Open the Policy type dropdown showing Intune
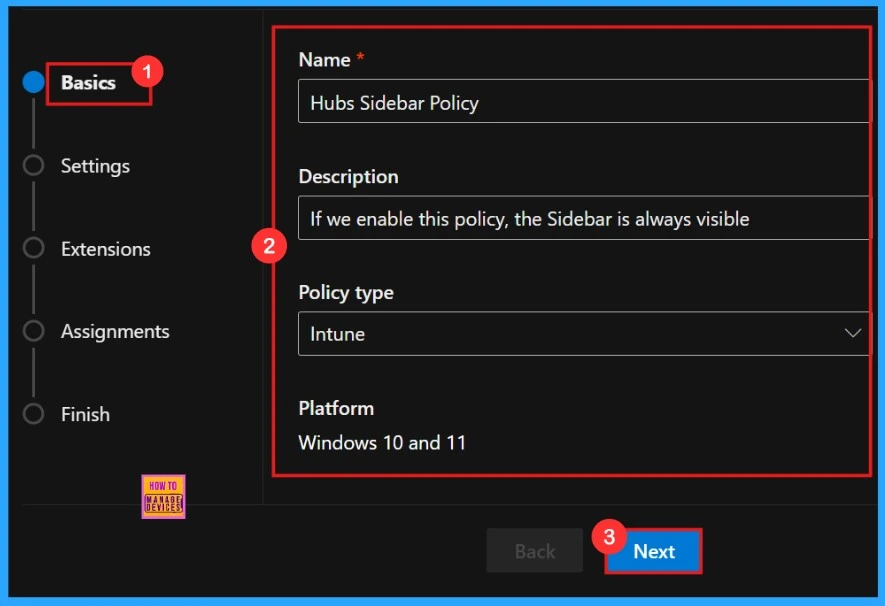Screen dimensions: 885x606 click(x=585, y=333)
